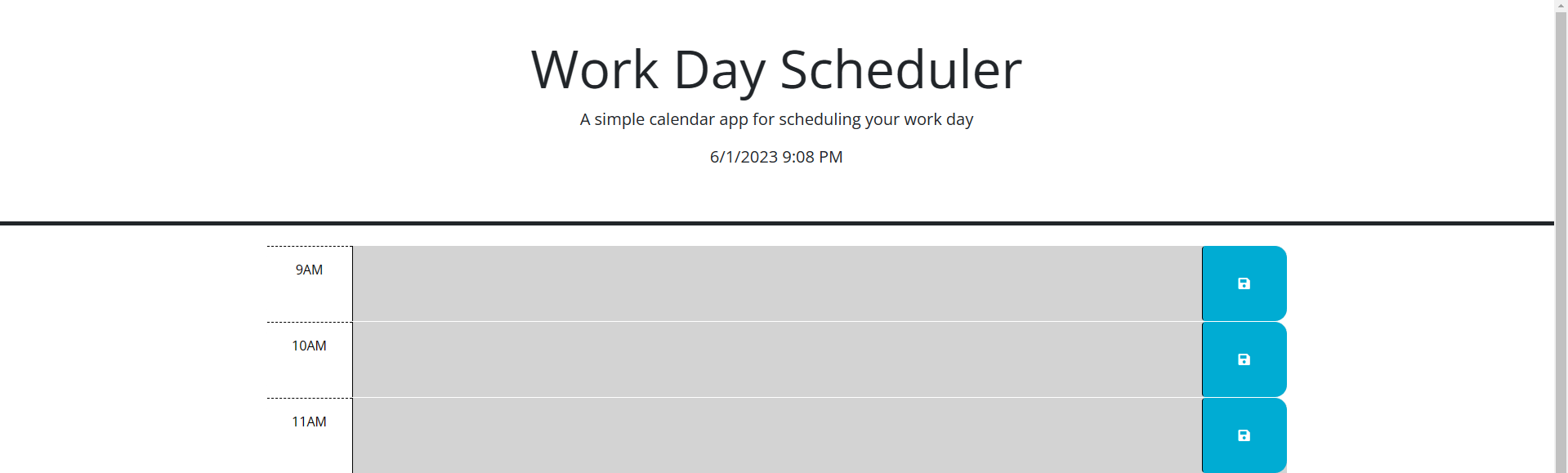Click the scrollbar up arrow
1568x473 pixels.
point(1561,7)
